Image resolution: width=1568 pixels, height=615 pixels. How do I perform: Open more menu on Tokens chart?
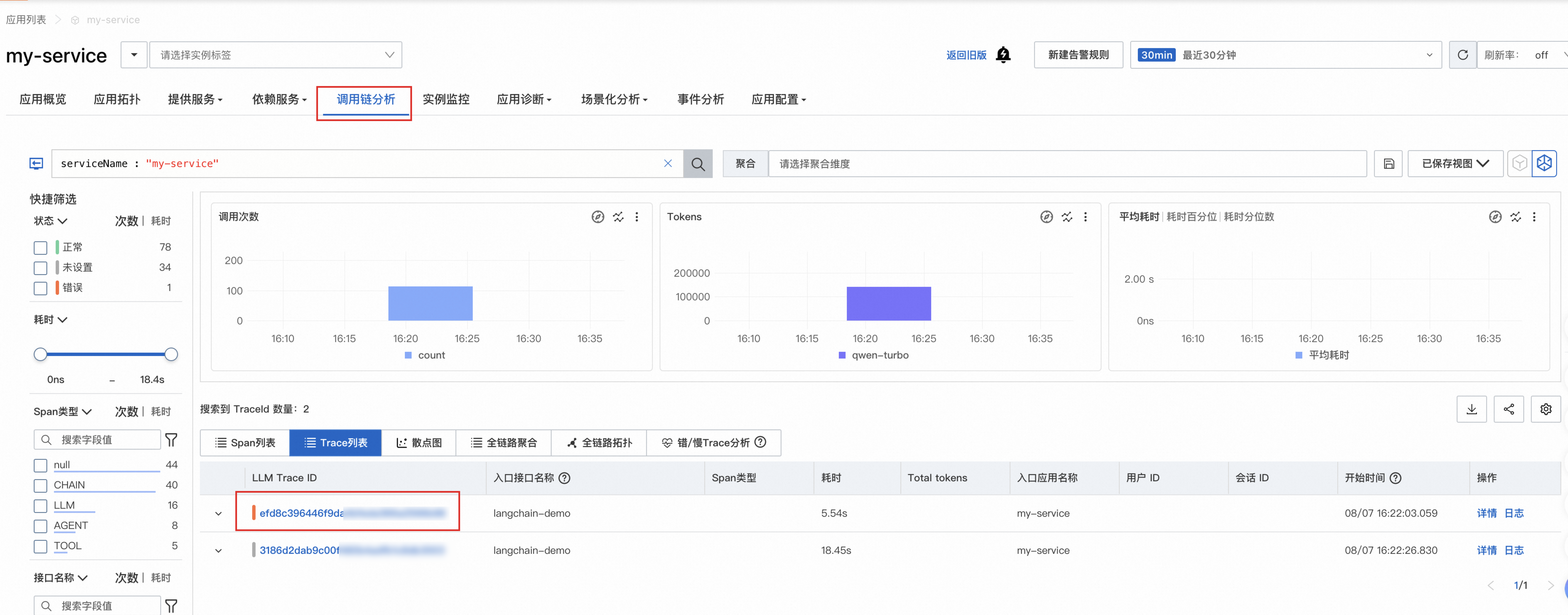coord(1085,217)
